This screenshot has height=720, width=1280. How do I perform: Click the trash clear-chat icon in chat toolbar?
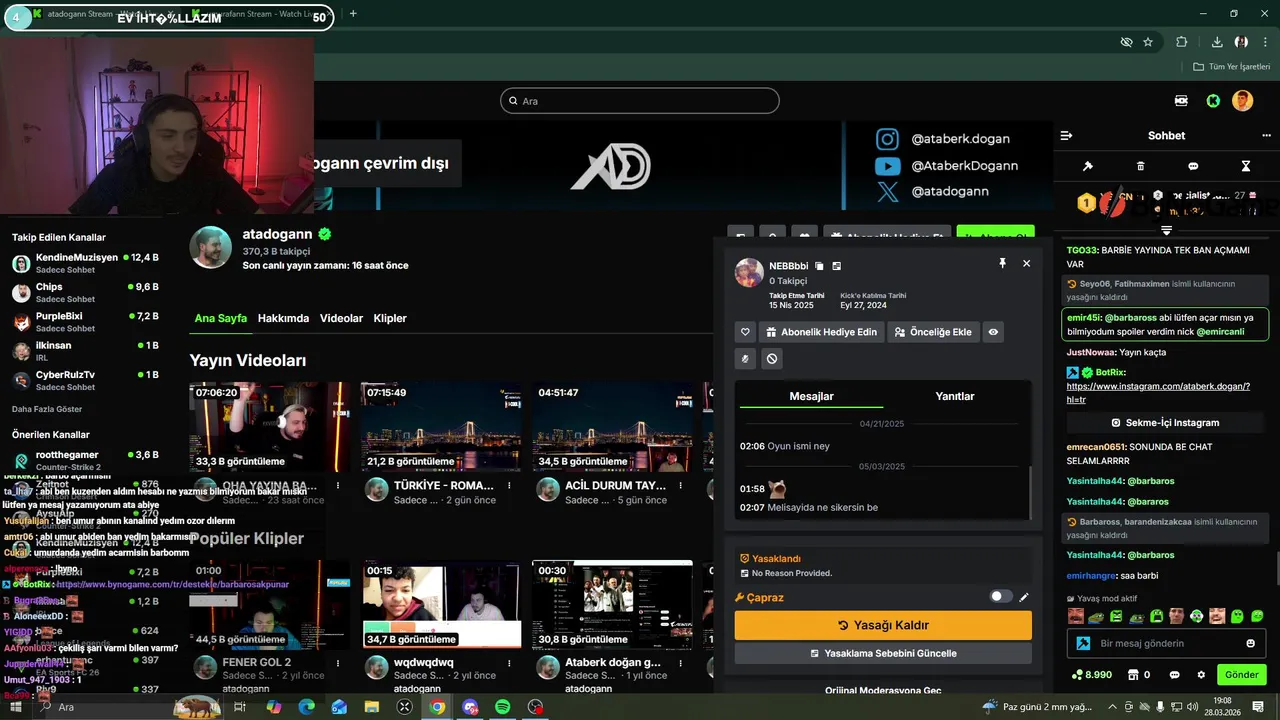click(1141, 166)
